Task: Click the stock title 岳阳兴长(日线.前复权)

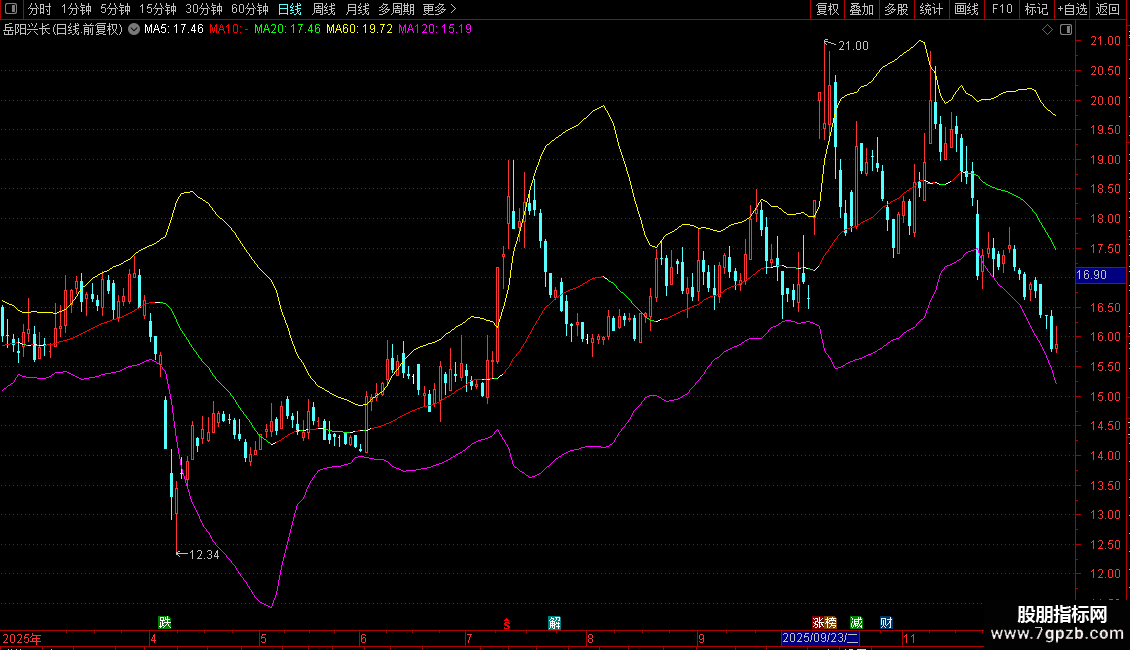Action: (x=63, y=29)
